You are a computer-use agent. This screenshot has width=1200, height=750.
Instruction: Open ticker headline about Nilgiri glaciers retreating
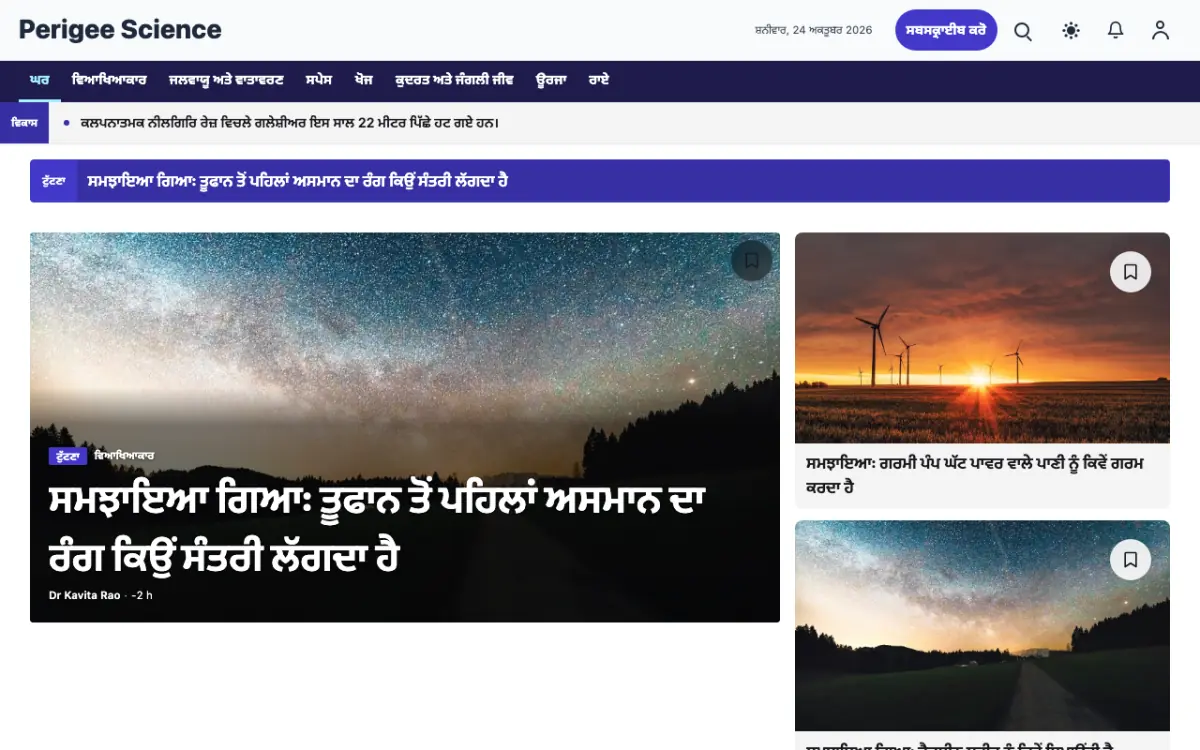click(x=289, y=123)
